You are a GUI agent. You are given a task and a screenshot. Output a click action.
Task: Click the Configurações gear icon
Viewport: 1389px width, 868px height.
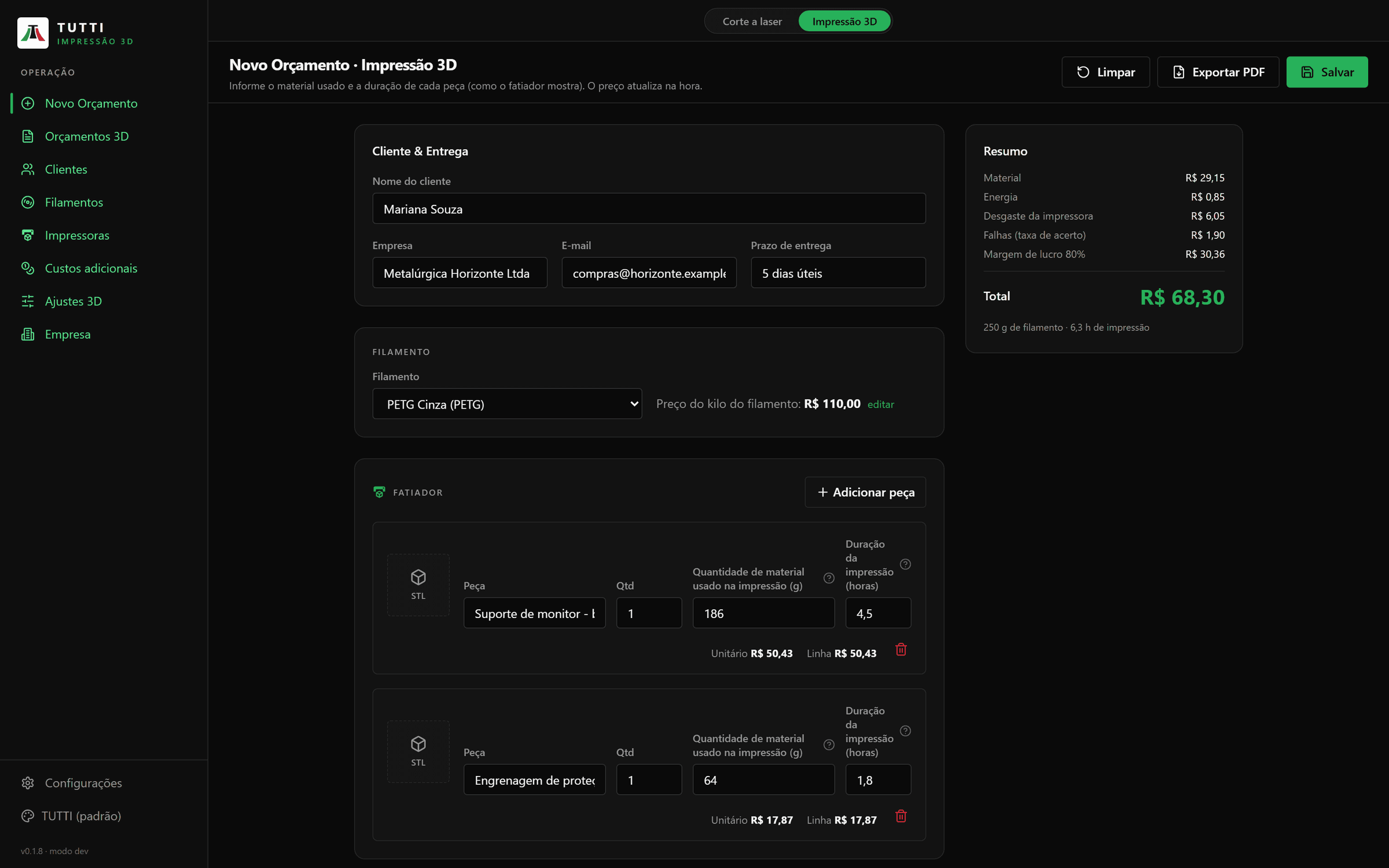[x=28, y=782]
